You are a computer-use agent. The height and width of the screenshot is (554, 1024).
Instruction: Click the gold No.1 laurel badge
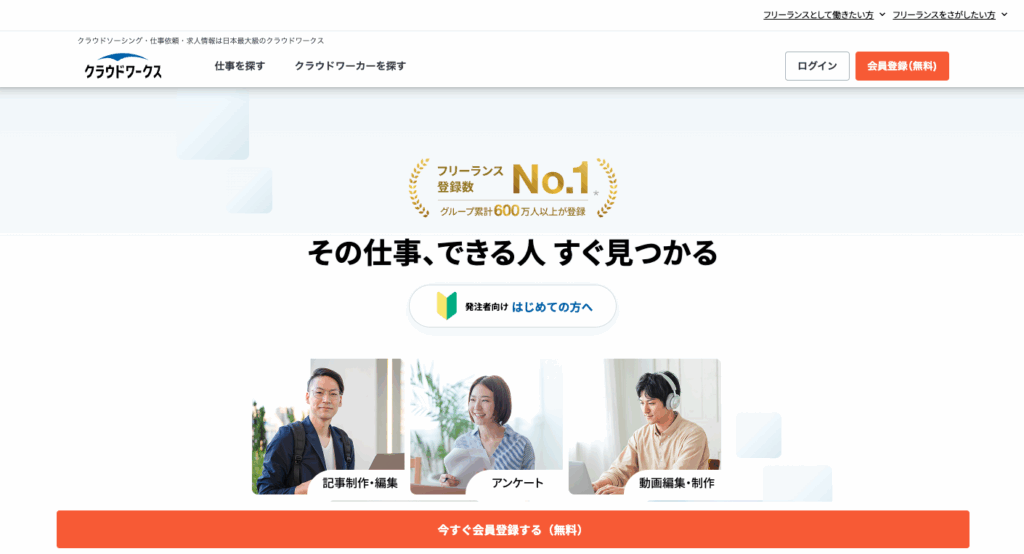[x=513, y=188]
